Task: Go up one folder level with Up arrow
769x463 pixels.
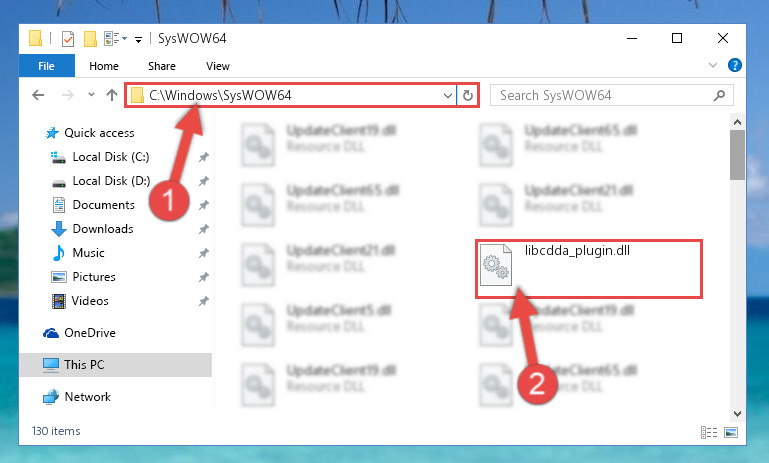Action: pyautogui.click(x=112, y=95)
